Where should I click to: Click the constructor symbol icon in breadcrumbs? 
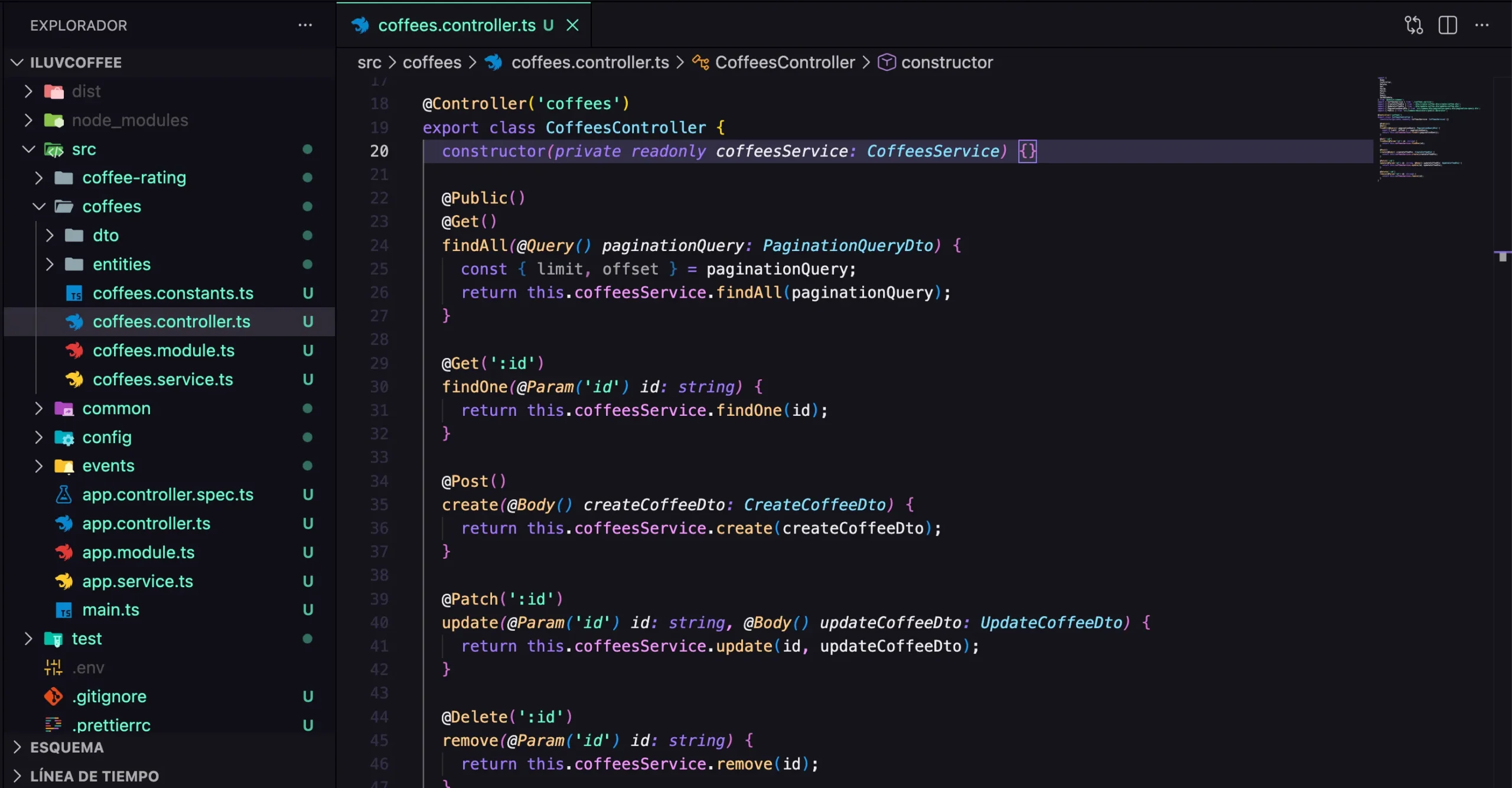pos(887,62)
